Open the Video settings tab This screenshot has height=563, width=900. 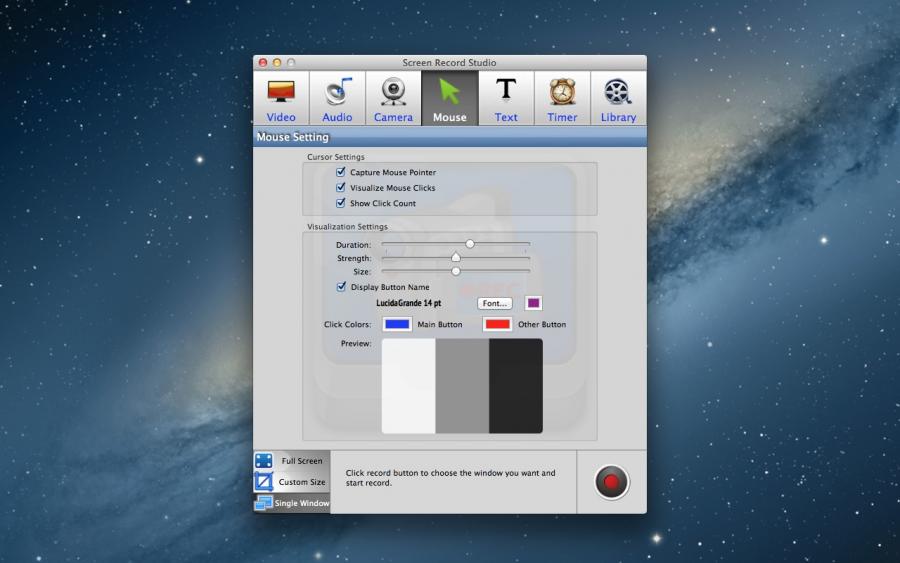point(281,98)
